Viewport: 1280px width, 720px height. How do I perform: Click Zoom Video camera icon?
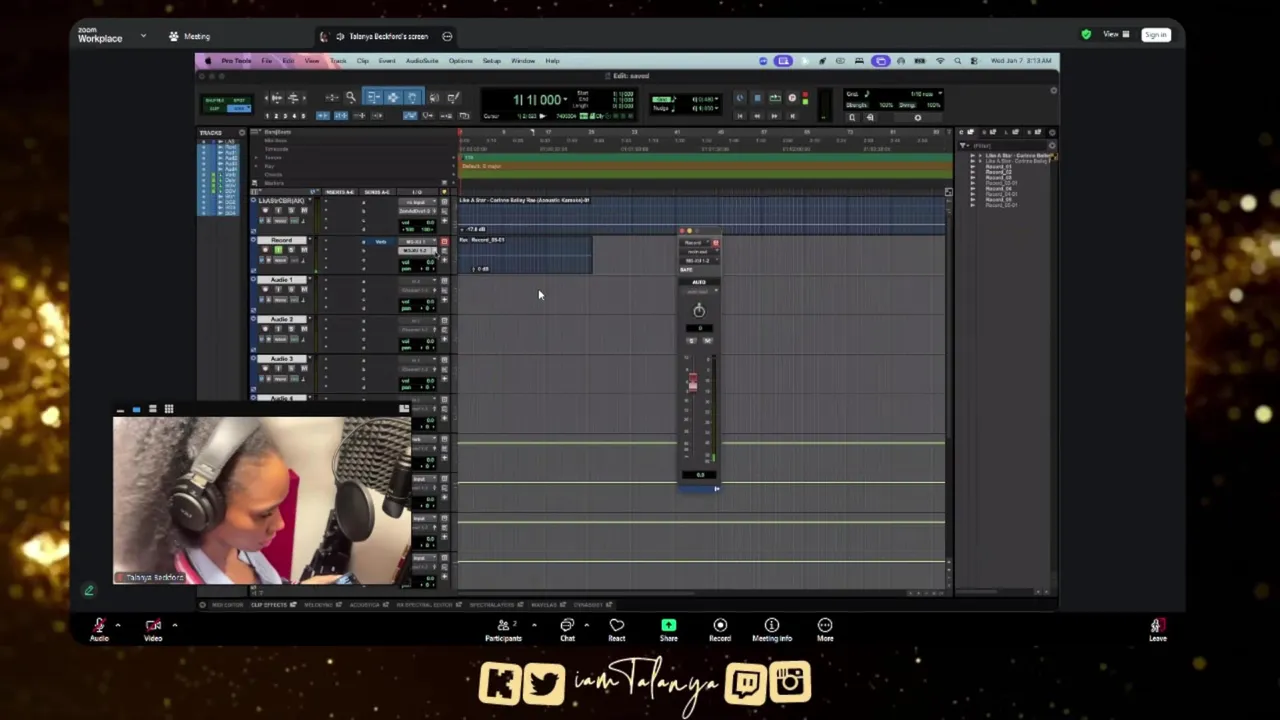click(x=153, y=626)
